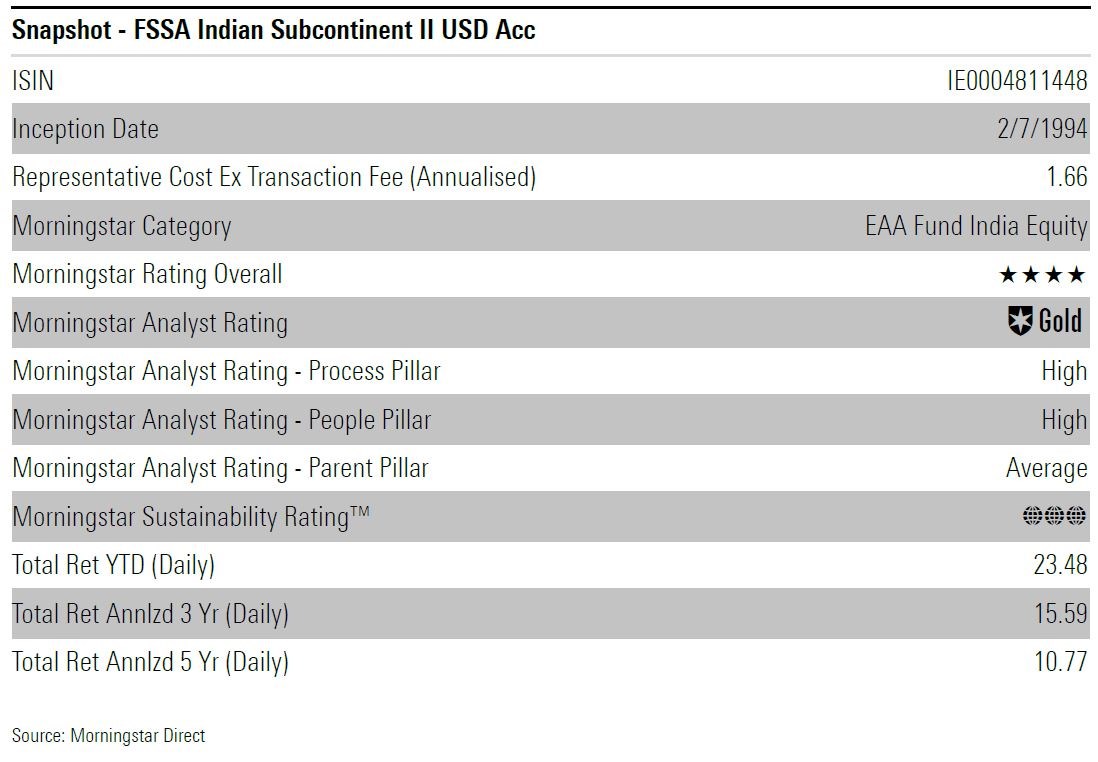Click the 5 Yr annualized return 10.77

click(1060, 661)
